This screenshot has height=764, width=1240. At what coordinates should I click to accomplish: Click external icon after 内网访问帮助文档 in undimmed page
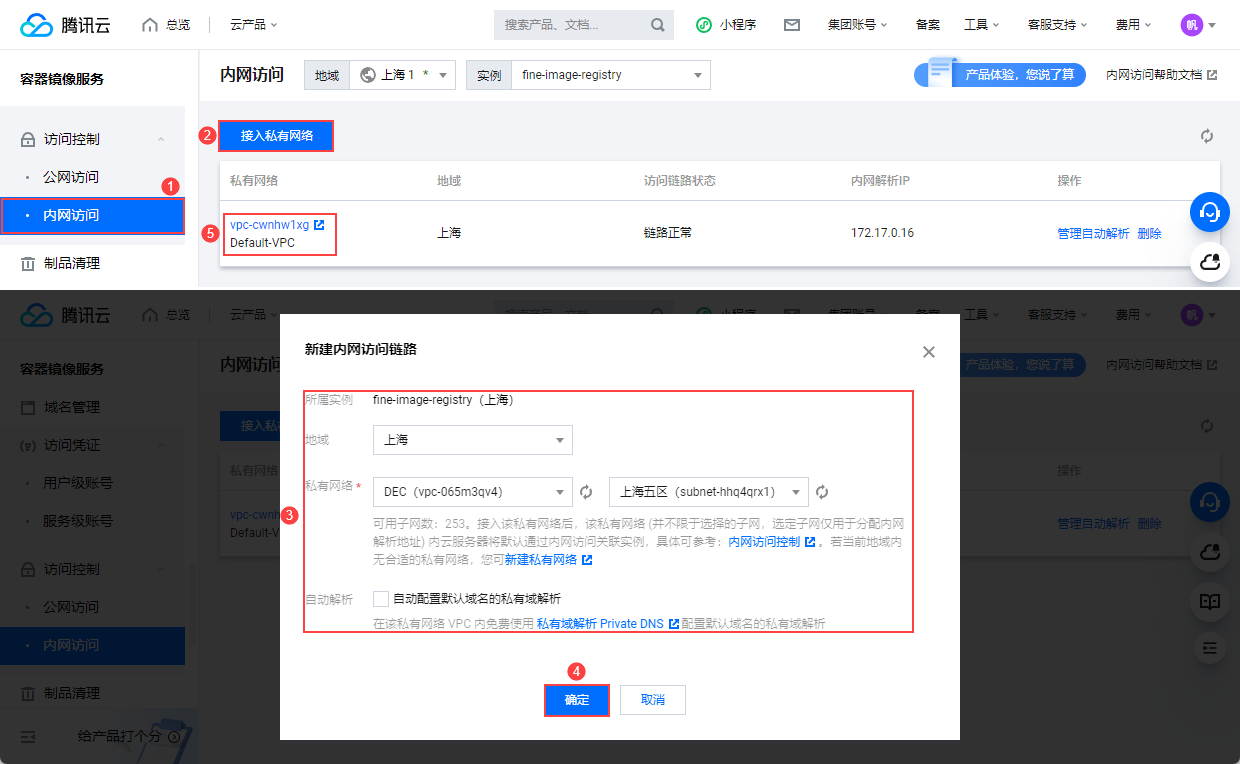[x=1212, y=75]
